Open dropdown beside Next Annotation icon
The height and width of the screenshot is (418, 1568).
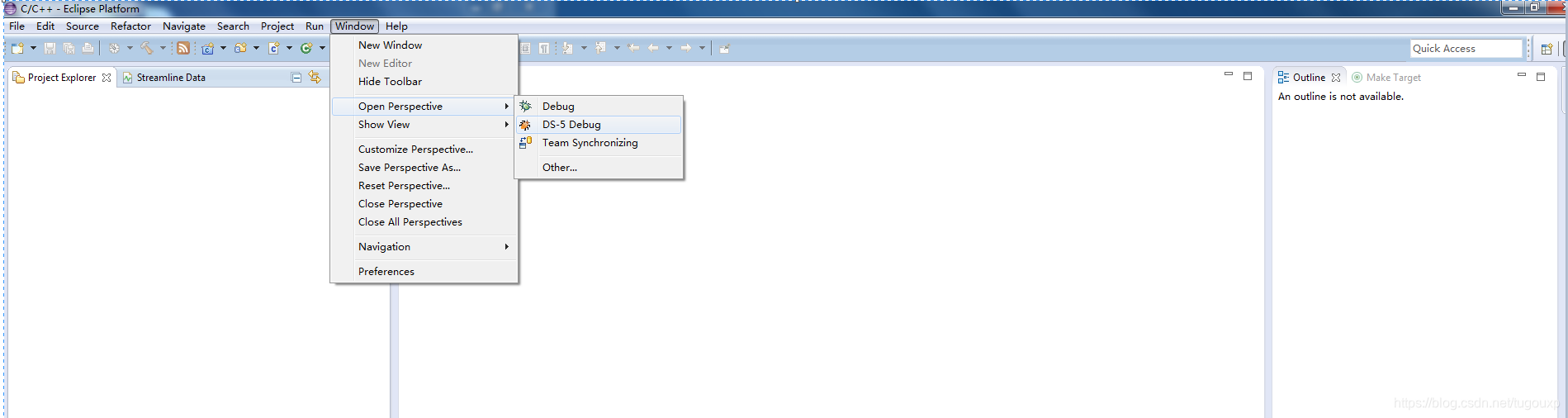click(x=584, y=48)
